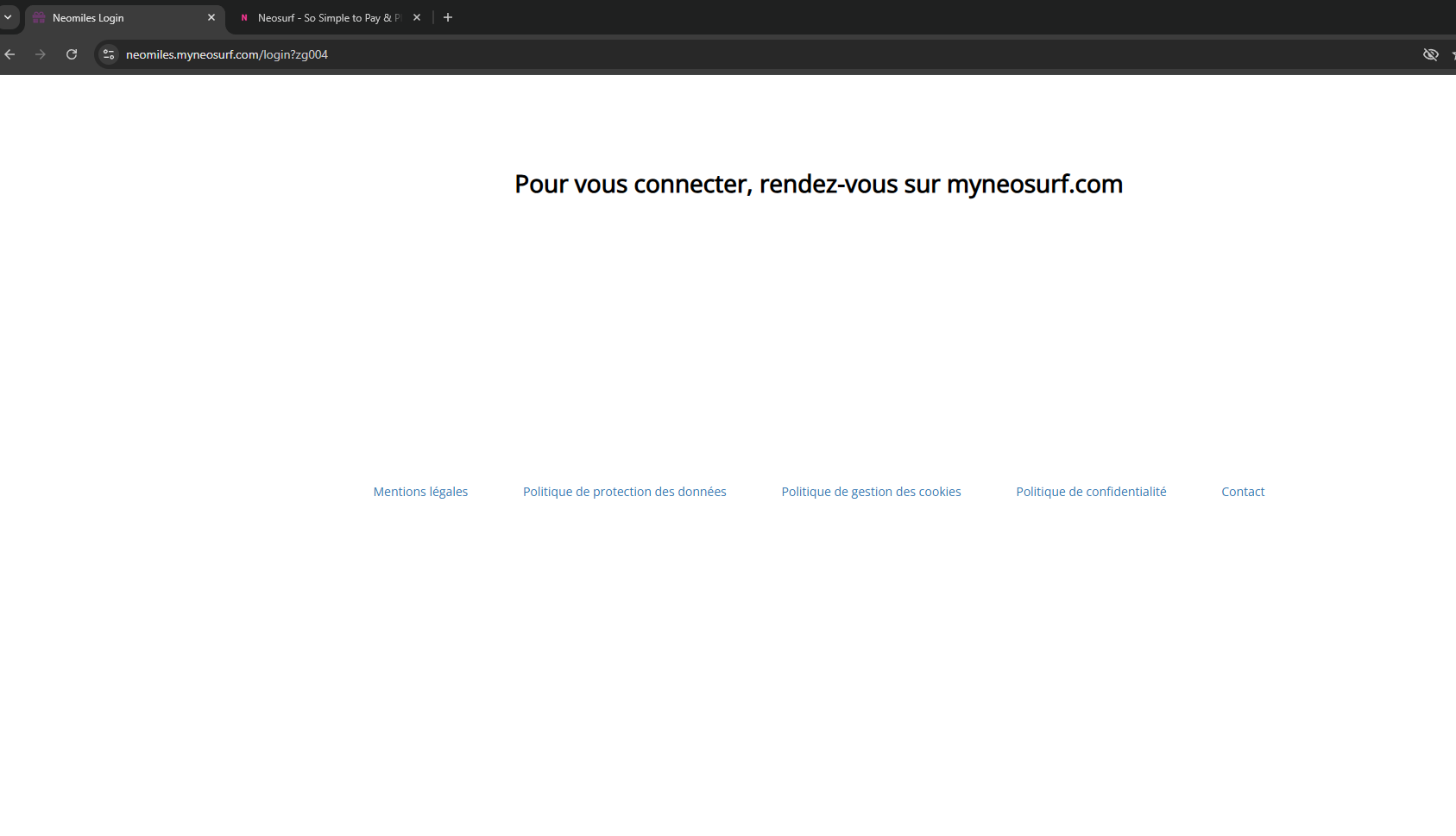Close the Neosurf – So Simple to Pay tab

417,17
